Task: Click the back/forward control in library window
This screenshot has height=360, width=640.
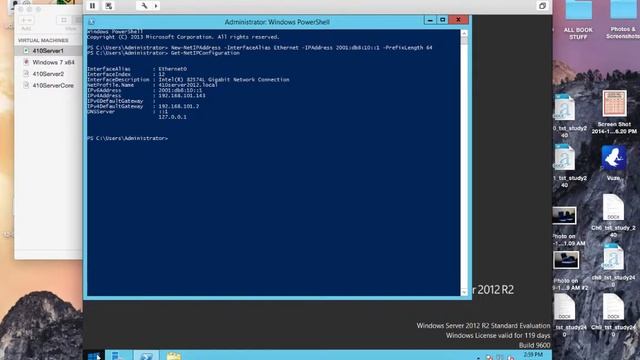Action: pyautogui.click(x=27, y=20)
